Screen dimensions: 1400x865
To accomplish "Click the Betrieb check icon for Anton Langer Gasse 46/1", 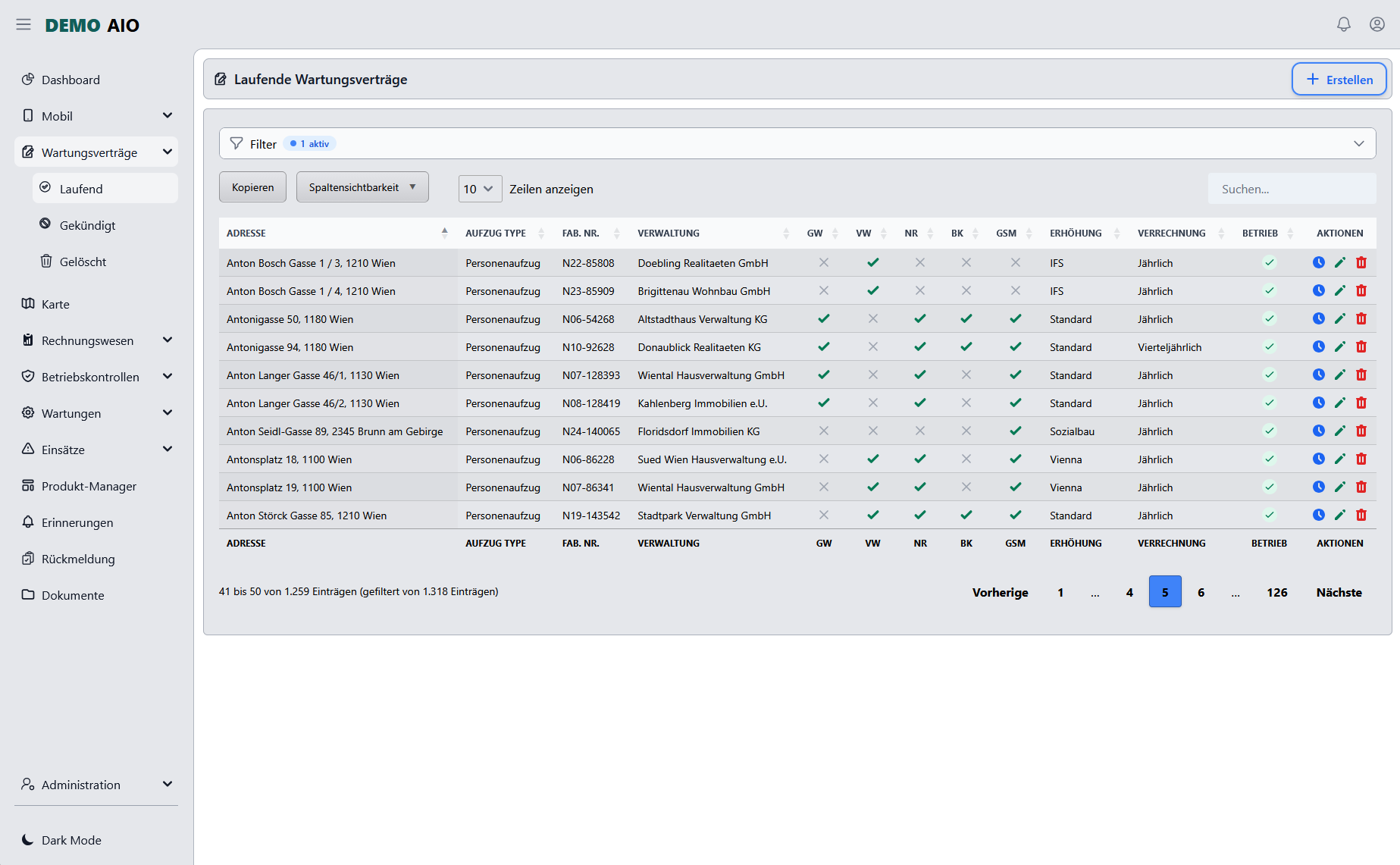I will [1270, 375].
